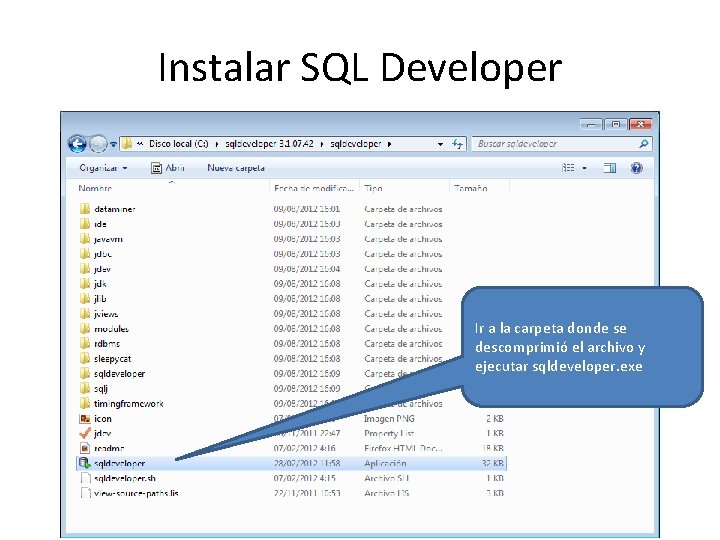Create a folder with Nueva carpeta
The image size is (720, 540).
(236, 168)
